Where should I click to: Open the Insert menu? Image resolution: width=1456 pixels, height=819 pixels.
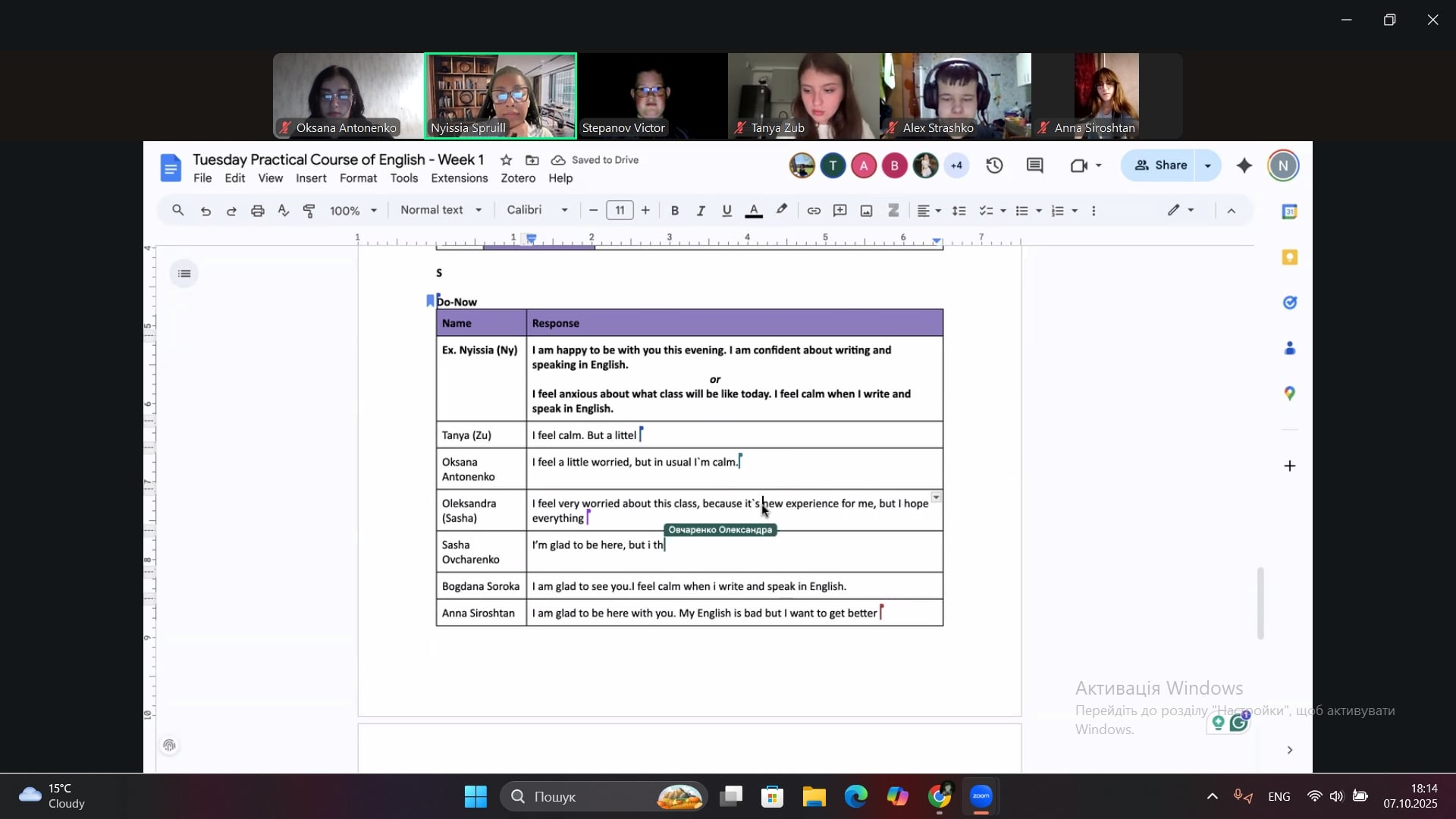(311, 178)
